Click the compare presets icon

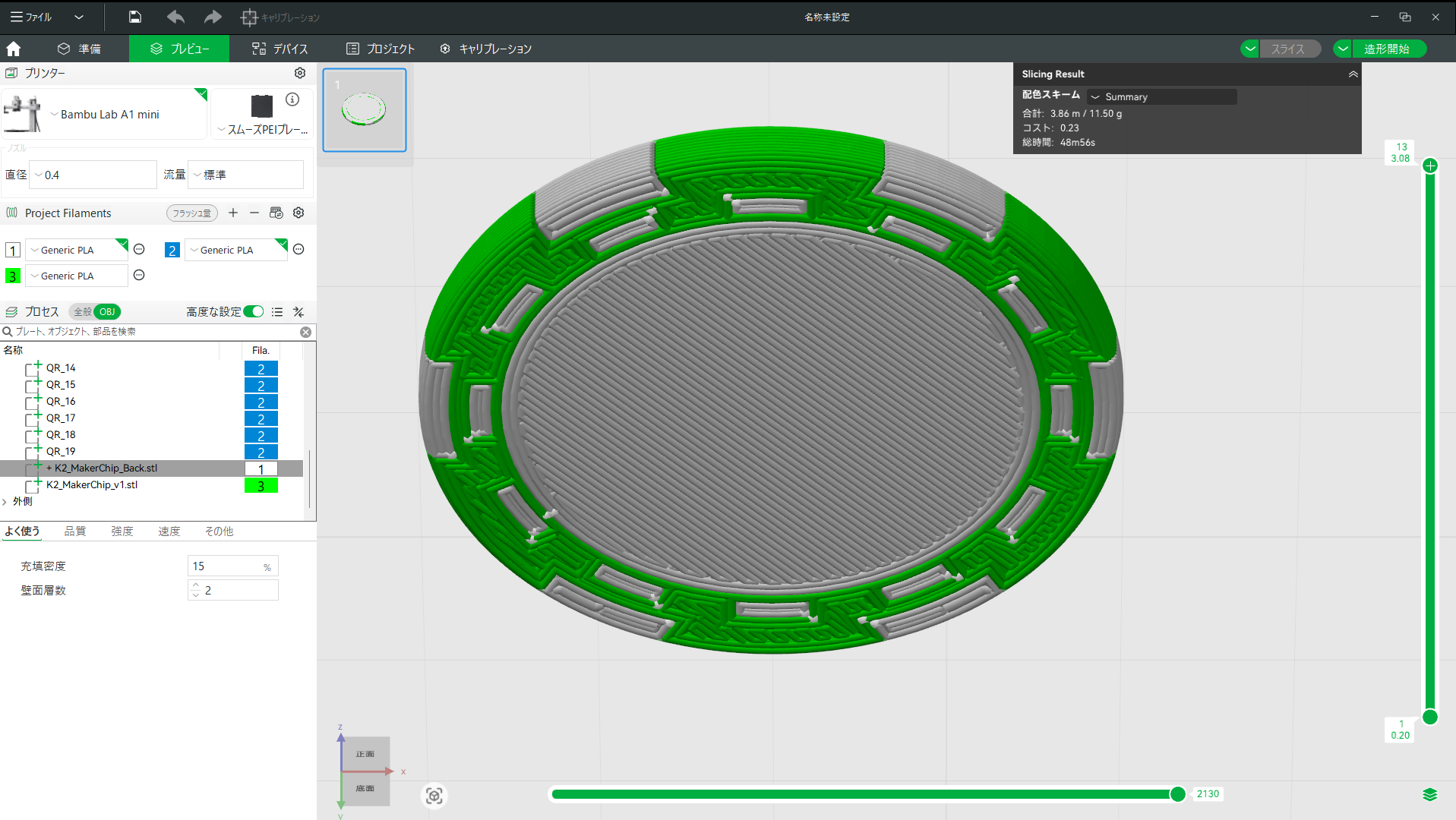[x=298, y=312]
